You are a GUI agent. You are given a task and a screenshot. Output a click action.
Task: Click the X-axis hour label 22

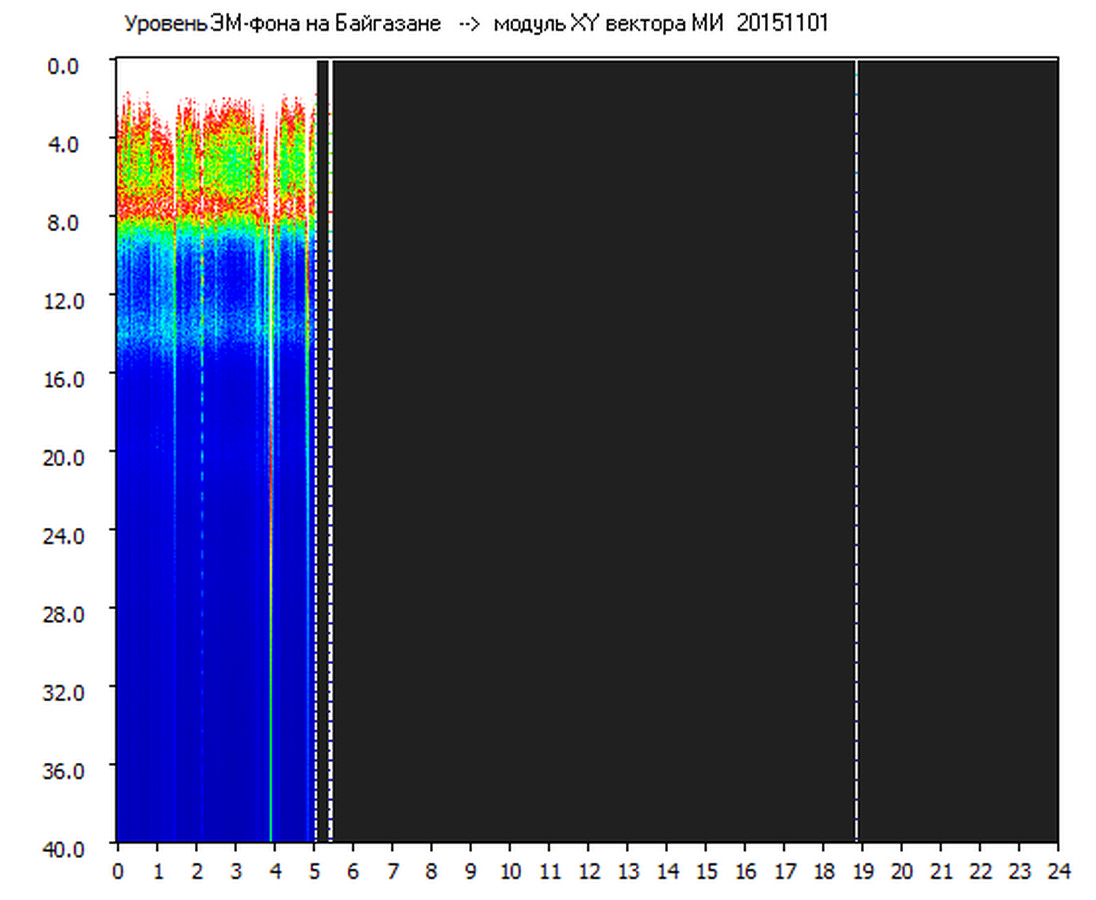pyautogui.click(x=981, y=871)
